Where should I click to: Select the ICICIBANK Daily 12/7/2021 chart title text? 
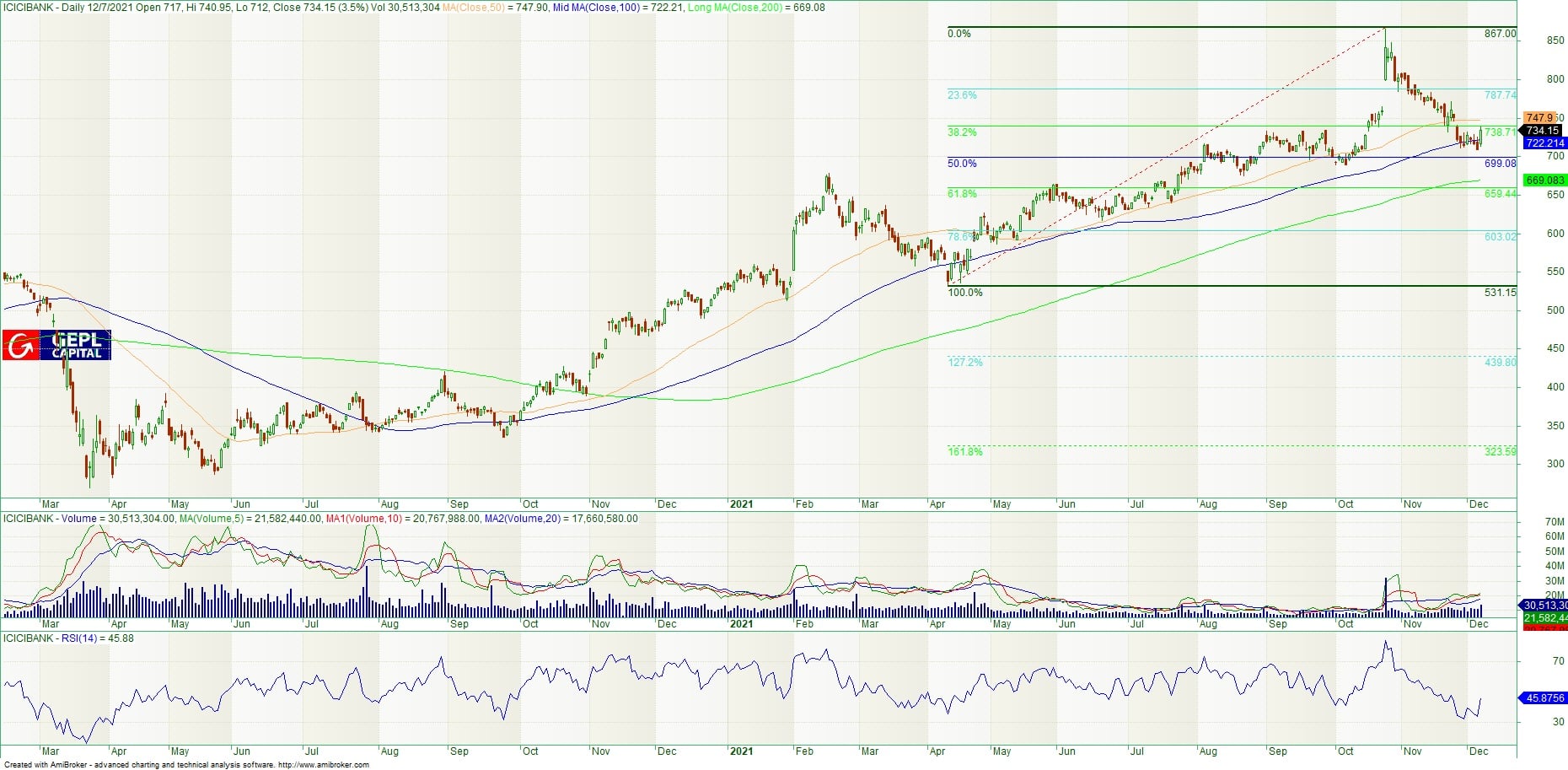point(69,8)
